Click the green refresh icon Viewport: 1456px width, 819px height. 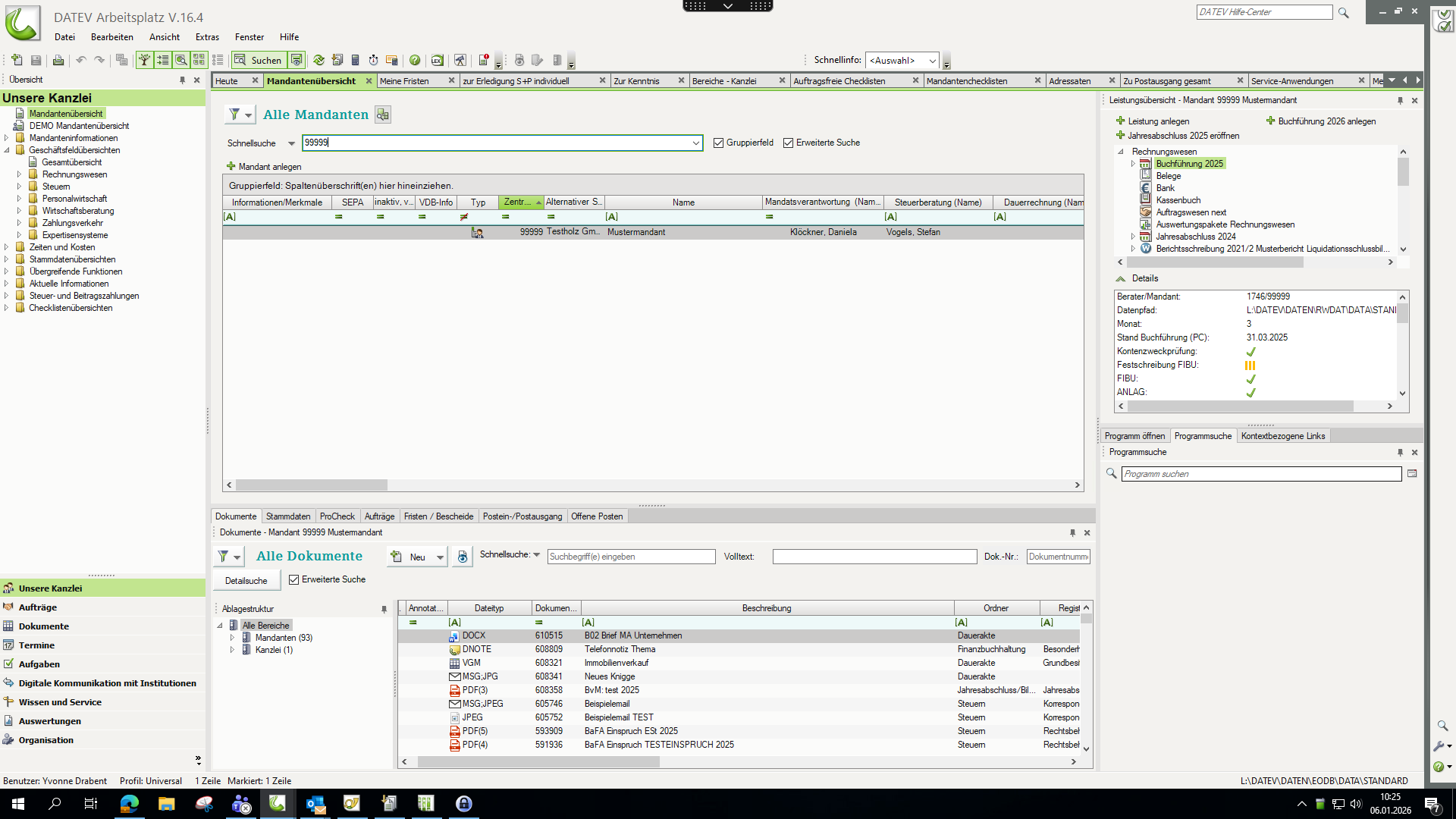click(318, 60)
